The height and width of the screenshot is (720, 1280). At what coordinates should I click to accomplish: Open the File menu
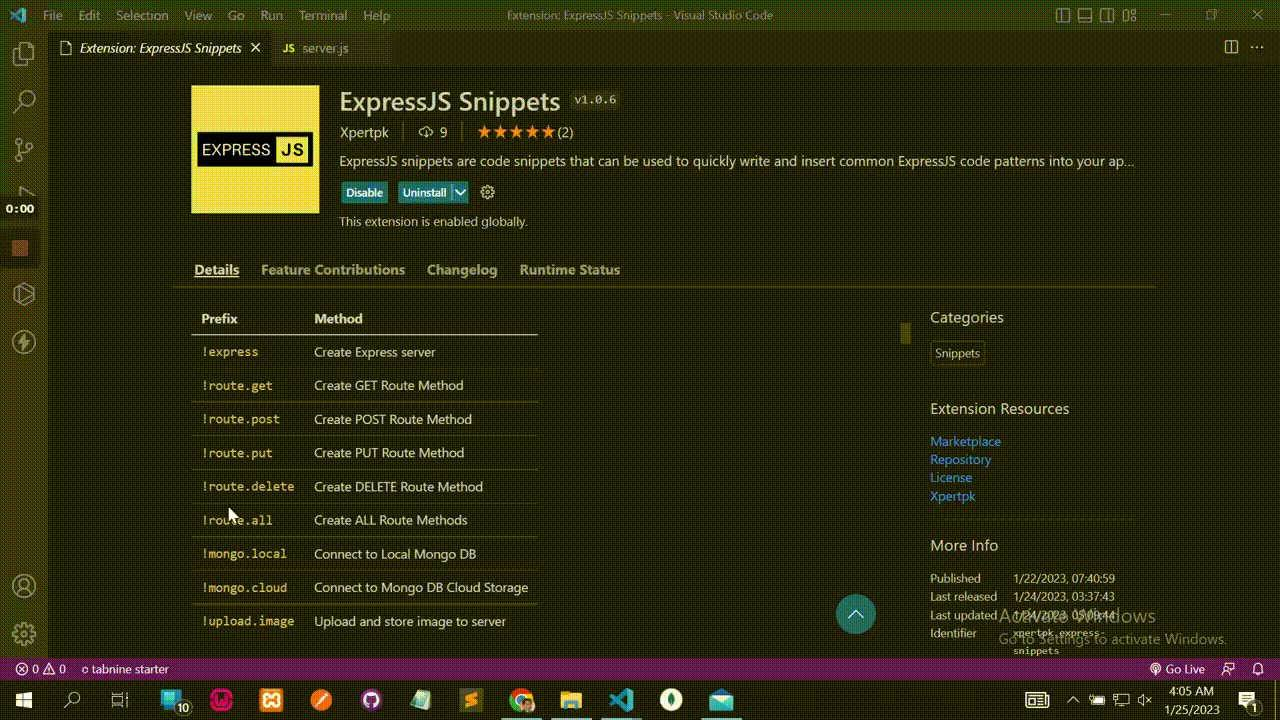click(x=53, y=16)
